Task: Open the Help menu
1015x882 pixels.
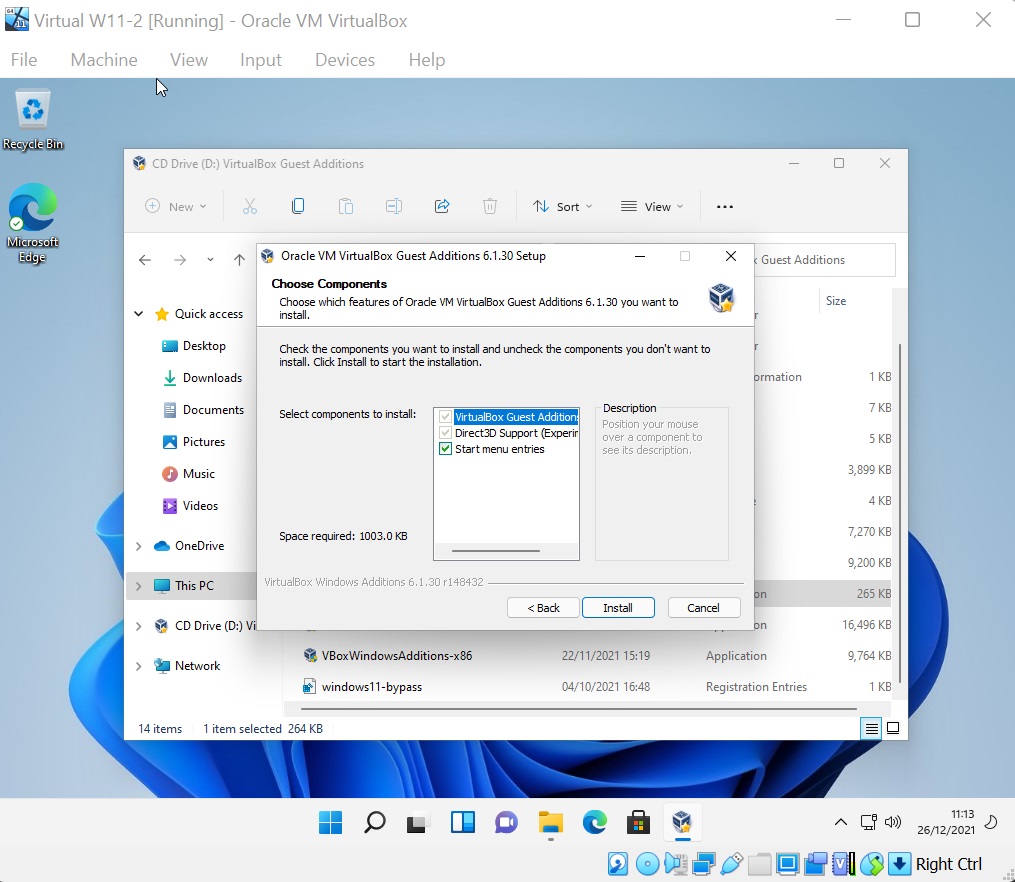Action: pyautogui.click(x=427, y=60)
